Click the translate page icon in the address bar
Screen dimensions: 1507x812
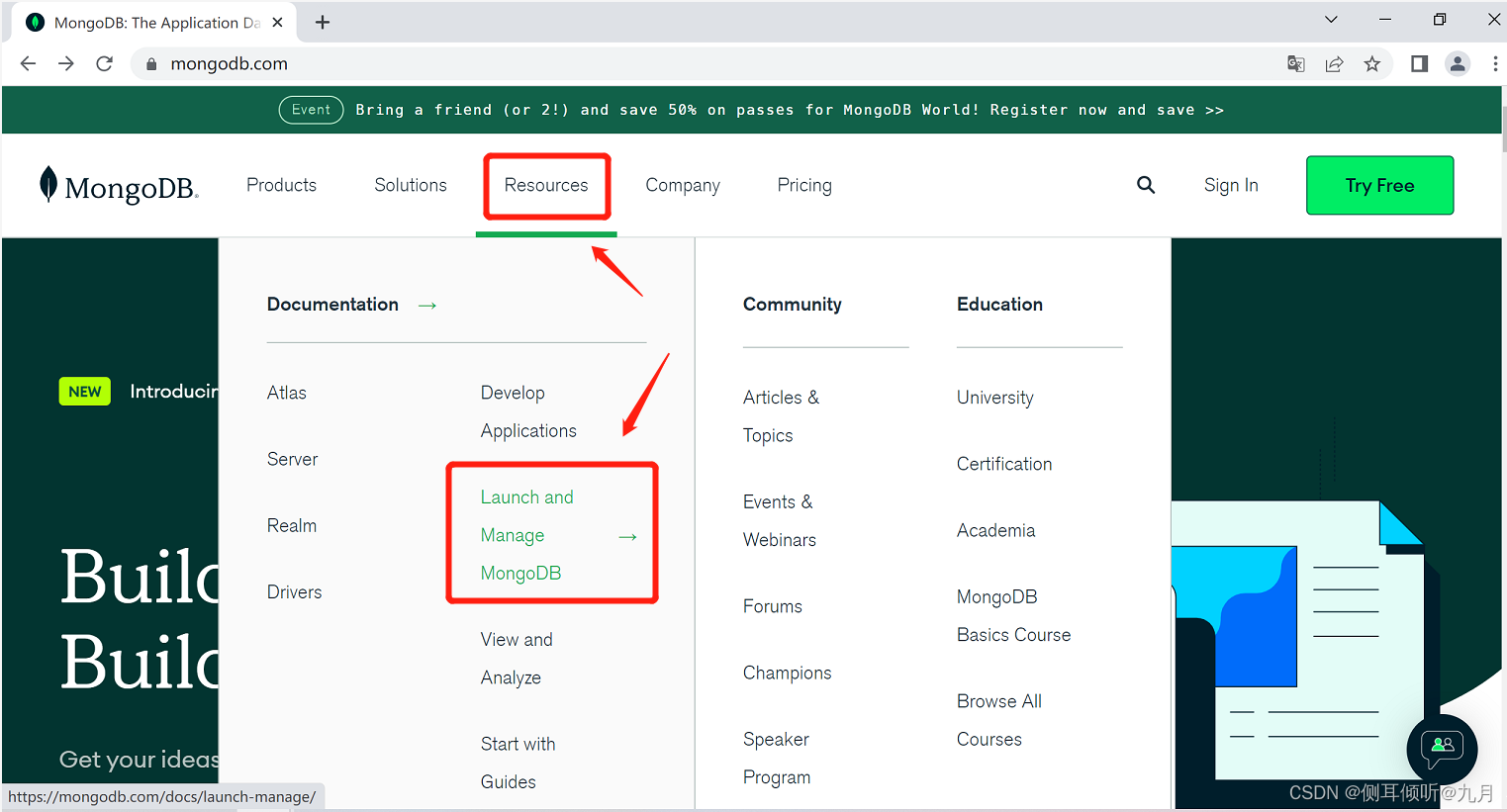(1296, 63)
